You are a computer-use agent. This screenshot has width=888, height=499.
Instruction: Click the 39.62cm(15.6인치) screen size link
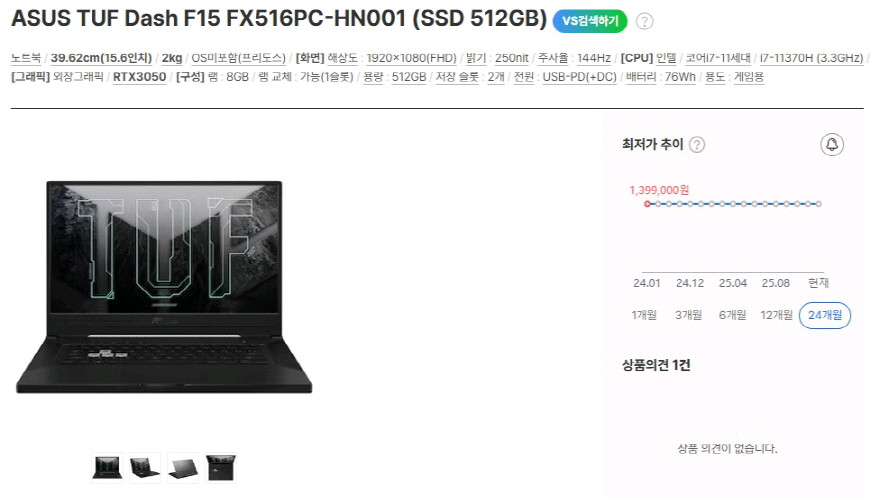click(x=101, y=58)
